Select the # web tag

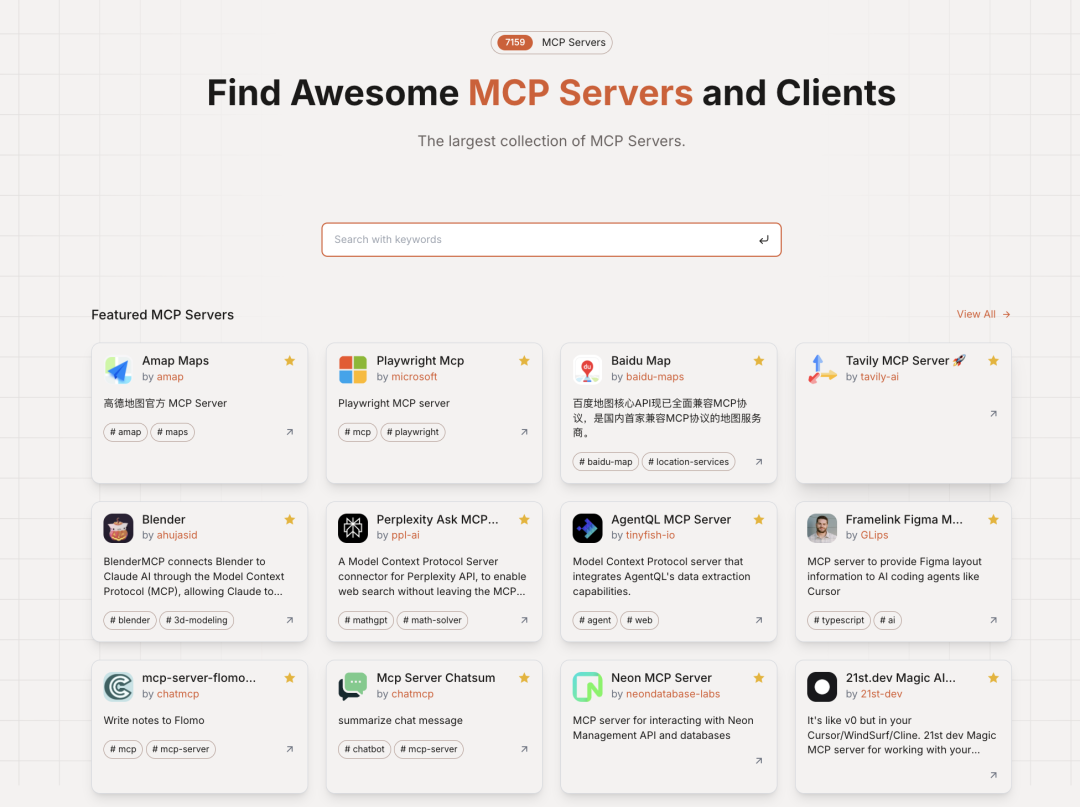(x=639, y=620)
